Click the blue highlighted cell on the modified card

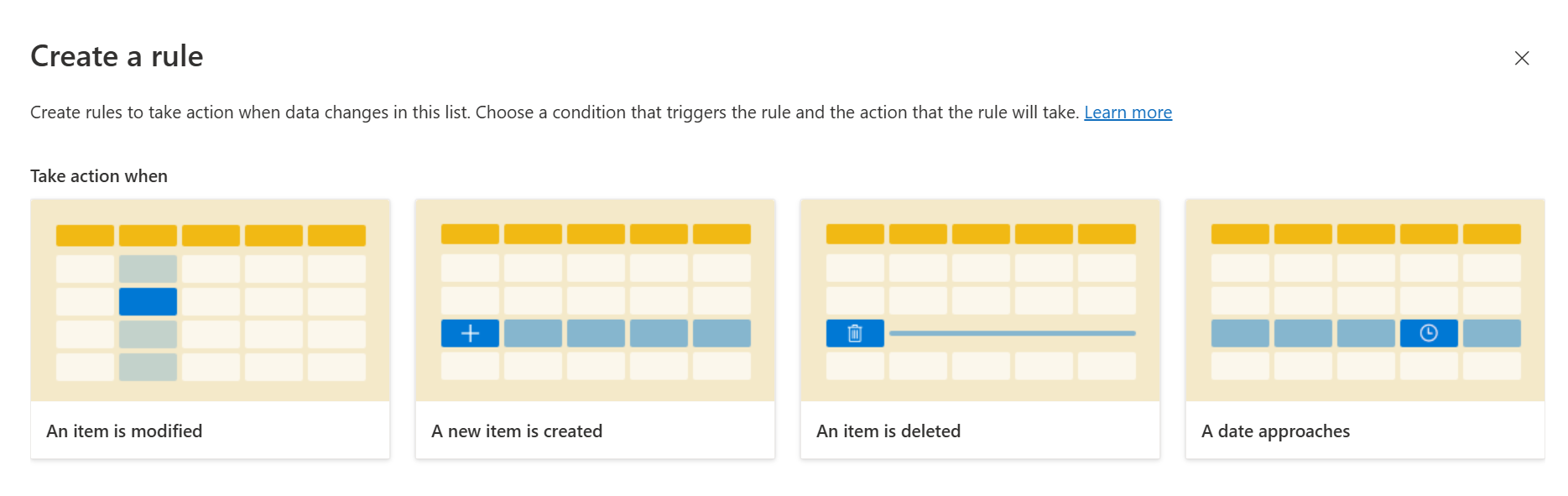pyautogui.click(x=148, y=300)
